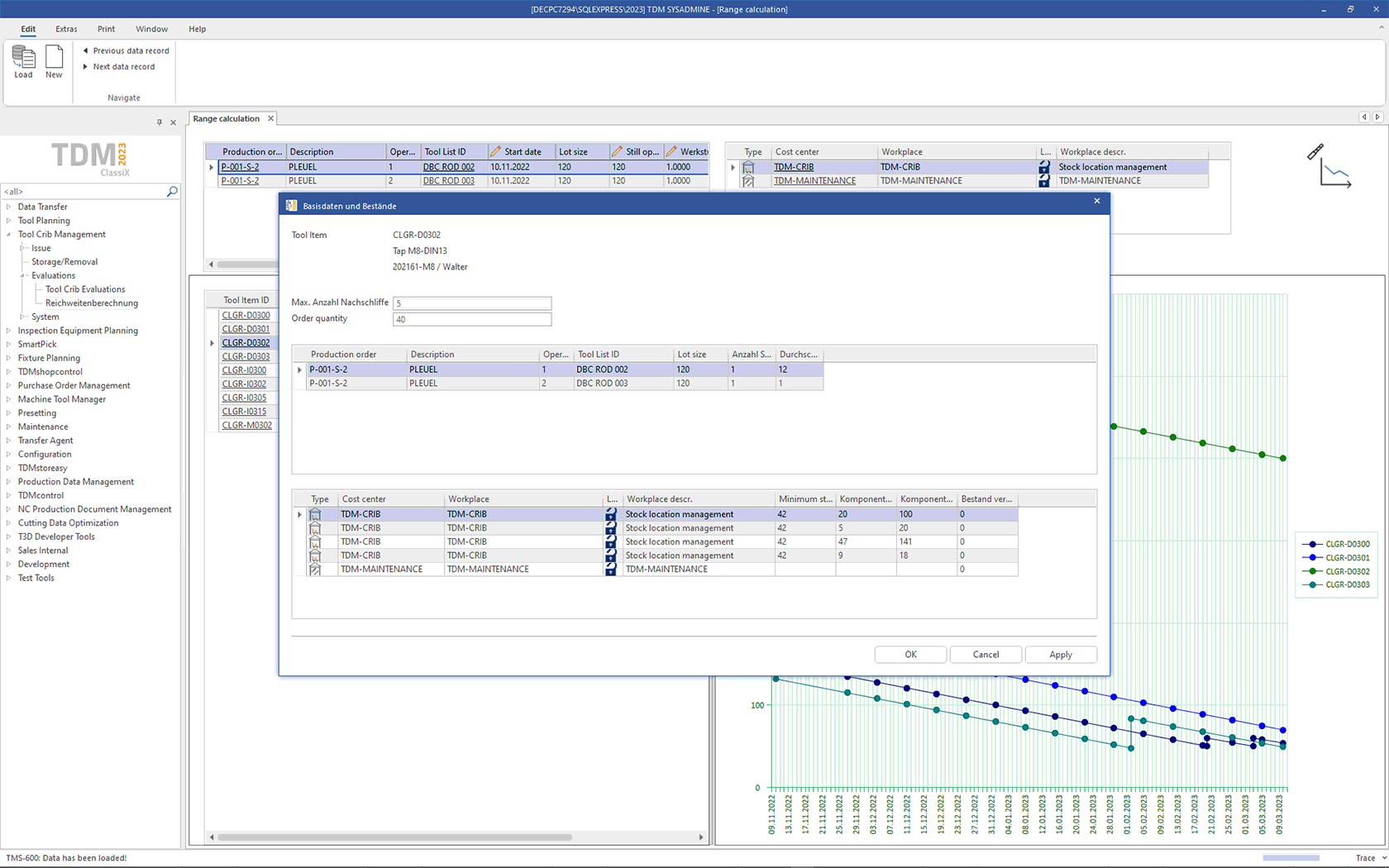Click the measuring tool icon above chart icon

pyautogui.click(x=1315, y=151)
